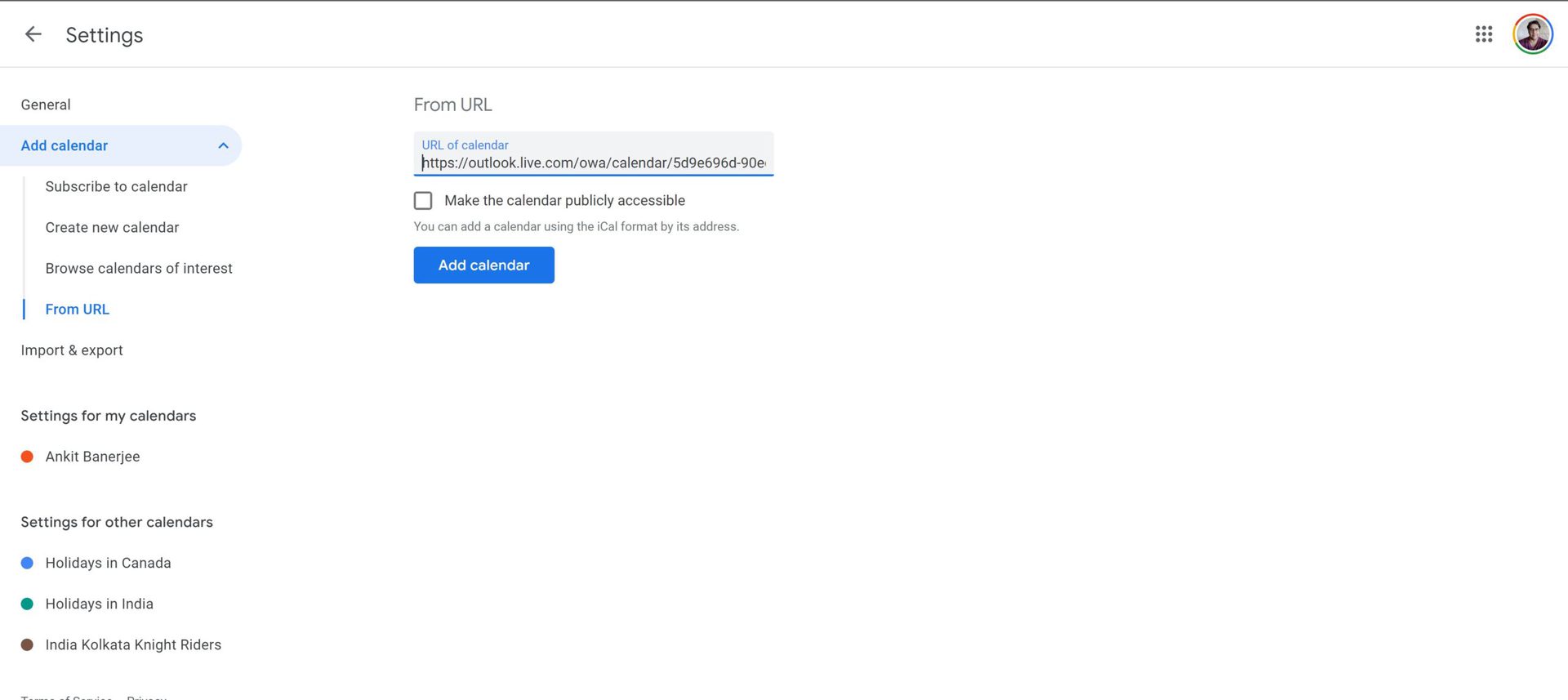The width and height of the screenshot is (1568, 700).
Task: Open India Kolkata Knight Riders settings
Action: (133, 644)
